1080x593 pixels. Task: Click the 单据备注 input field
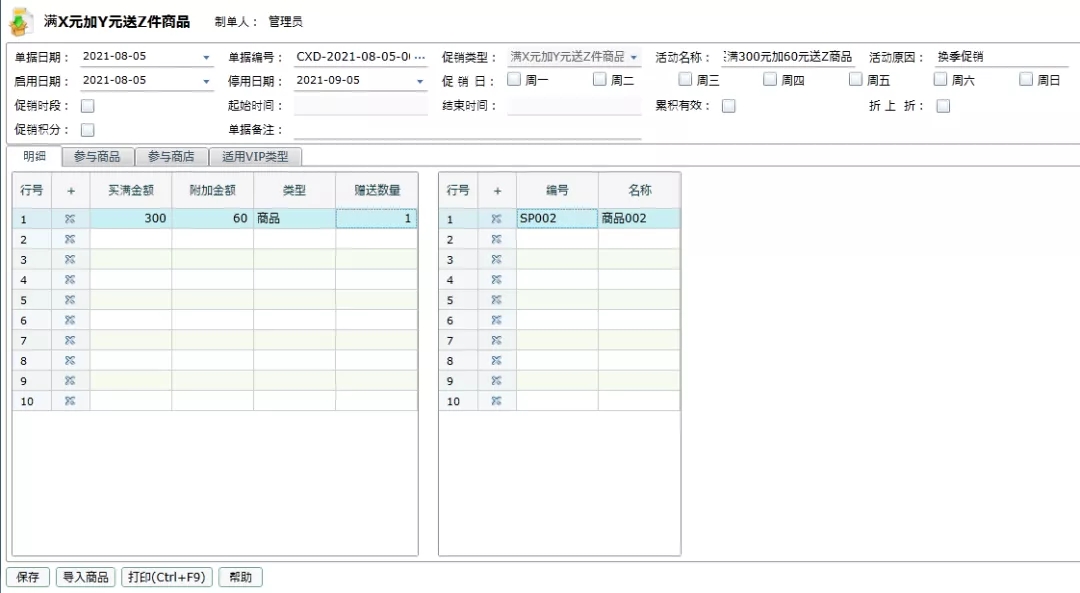467,129
